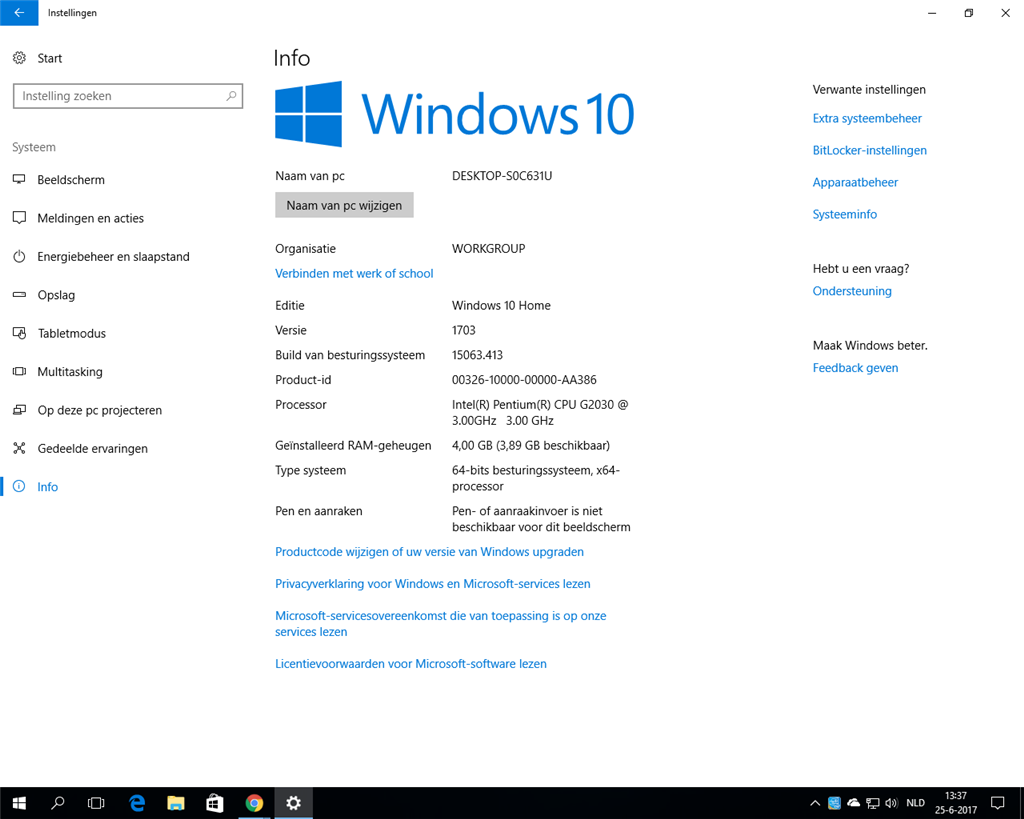The width and height of the screenshot is (1024, 819).
Task: Open the Beeldscherm settings page
Action: pyautogui.click(x=59, y=180)
